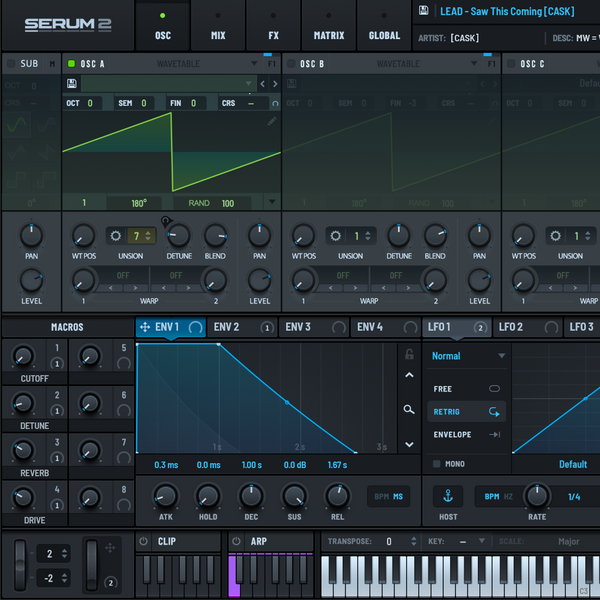Select the LFO 2 tab
Viewport: 600px width, 600px height.
tap(528, 327)
